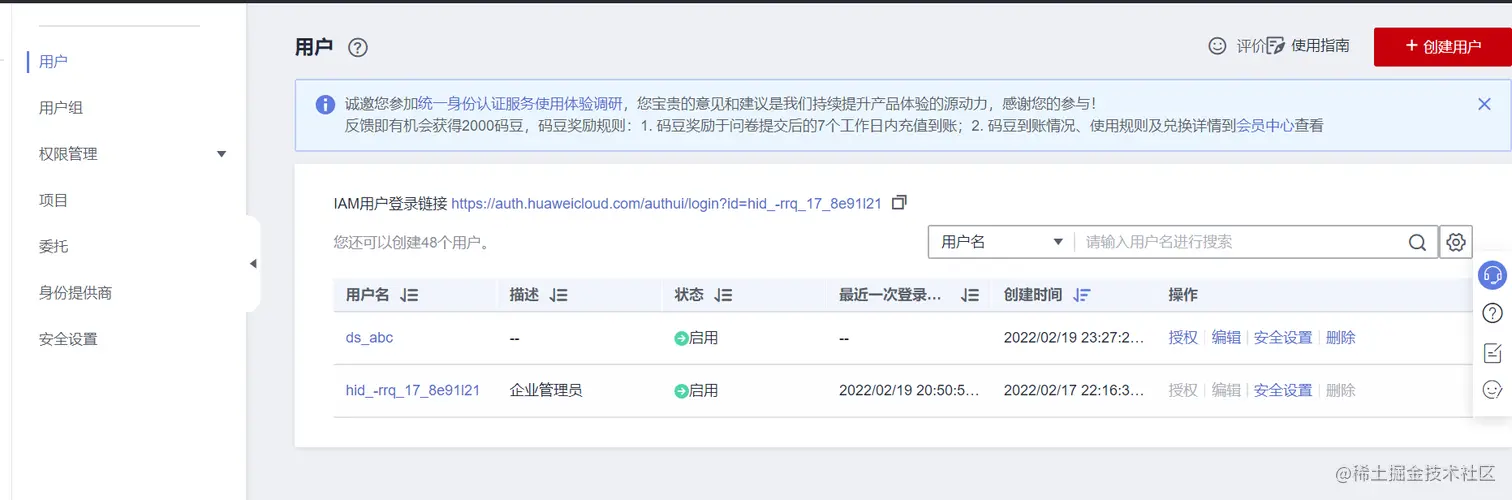Copy the IAM login link icon
Viewport: 1512px width, 500px height.
pos(899,203)
